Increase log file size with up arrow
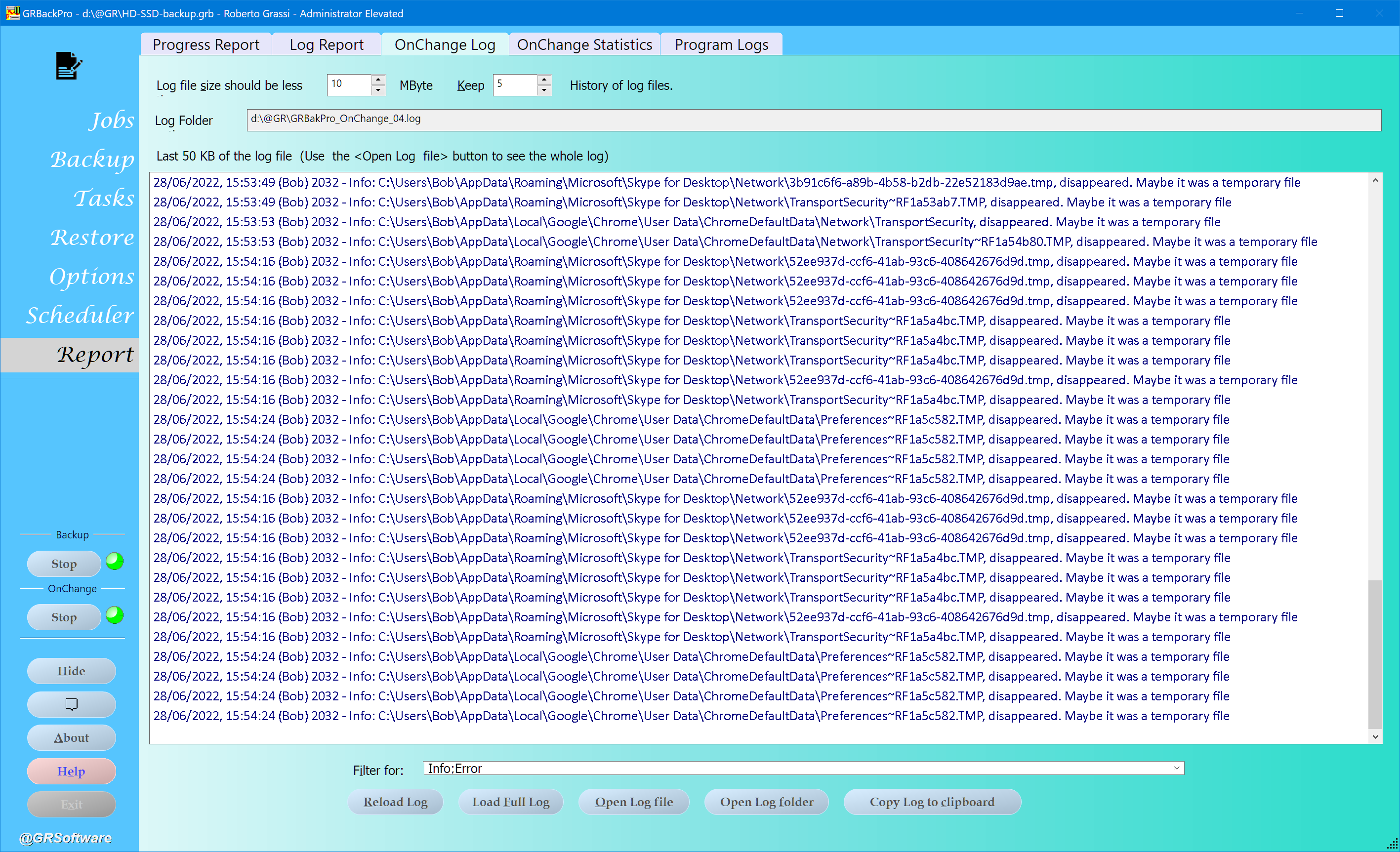 pos(378,80)
